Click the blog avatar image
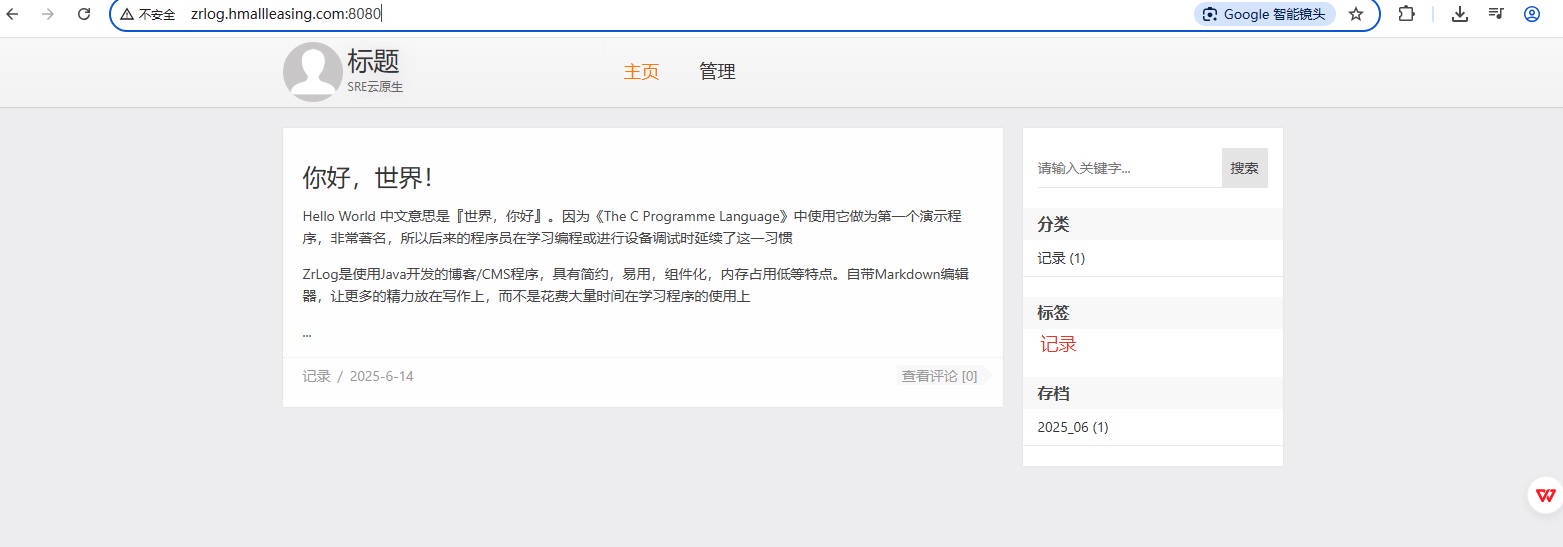The image size is (1563, 547). click(312, 72)
